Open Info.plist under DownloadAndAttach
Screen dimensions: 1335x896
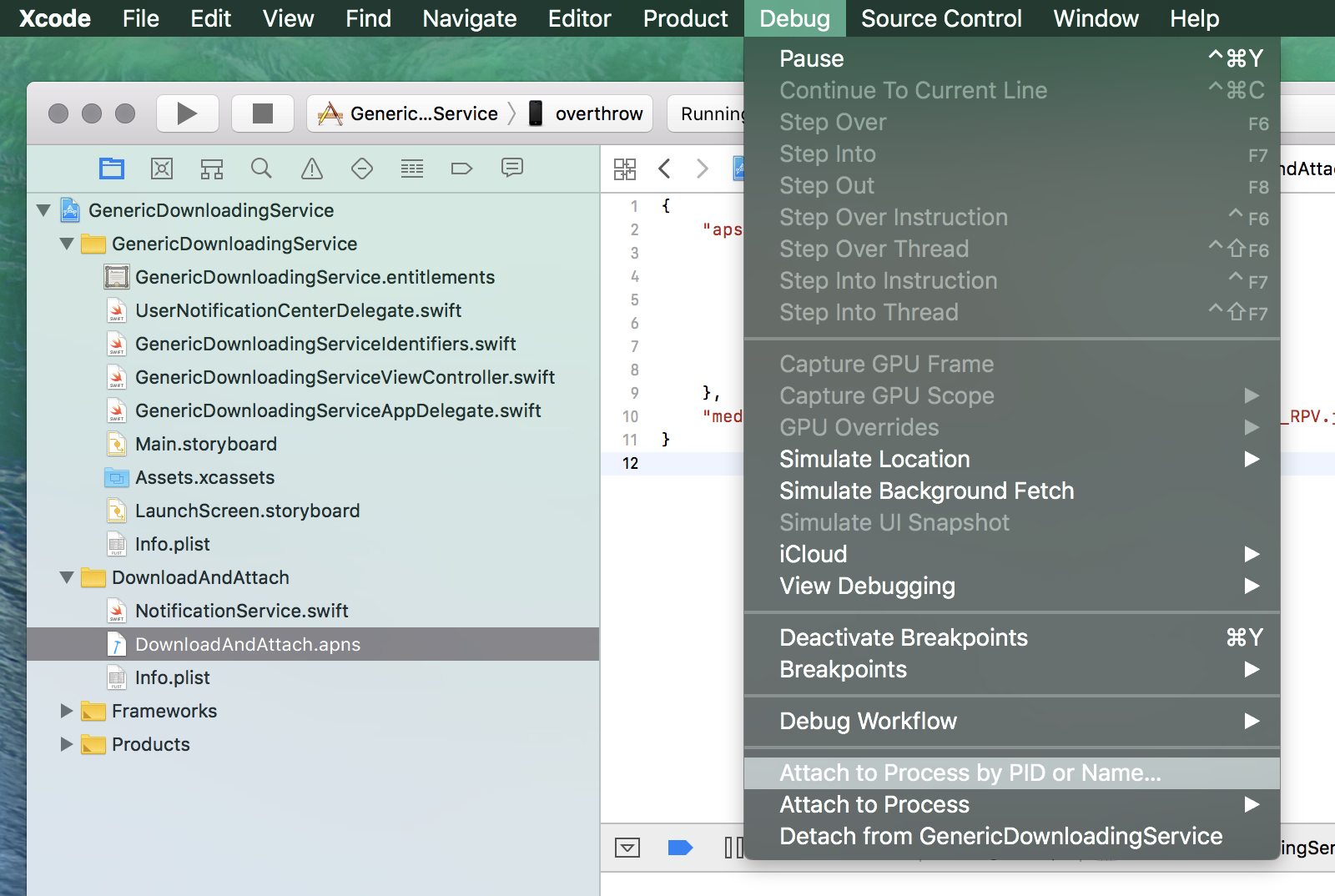coord(313,677)
